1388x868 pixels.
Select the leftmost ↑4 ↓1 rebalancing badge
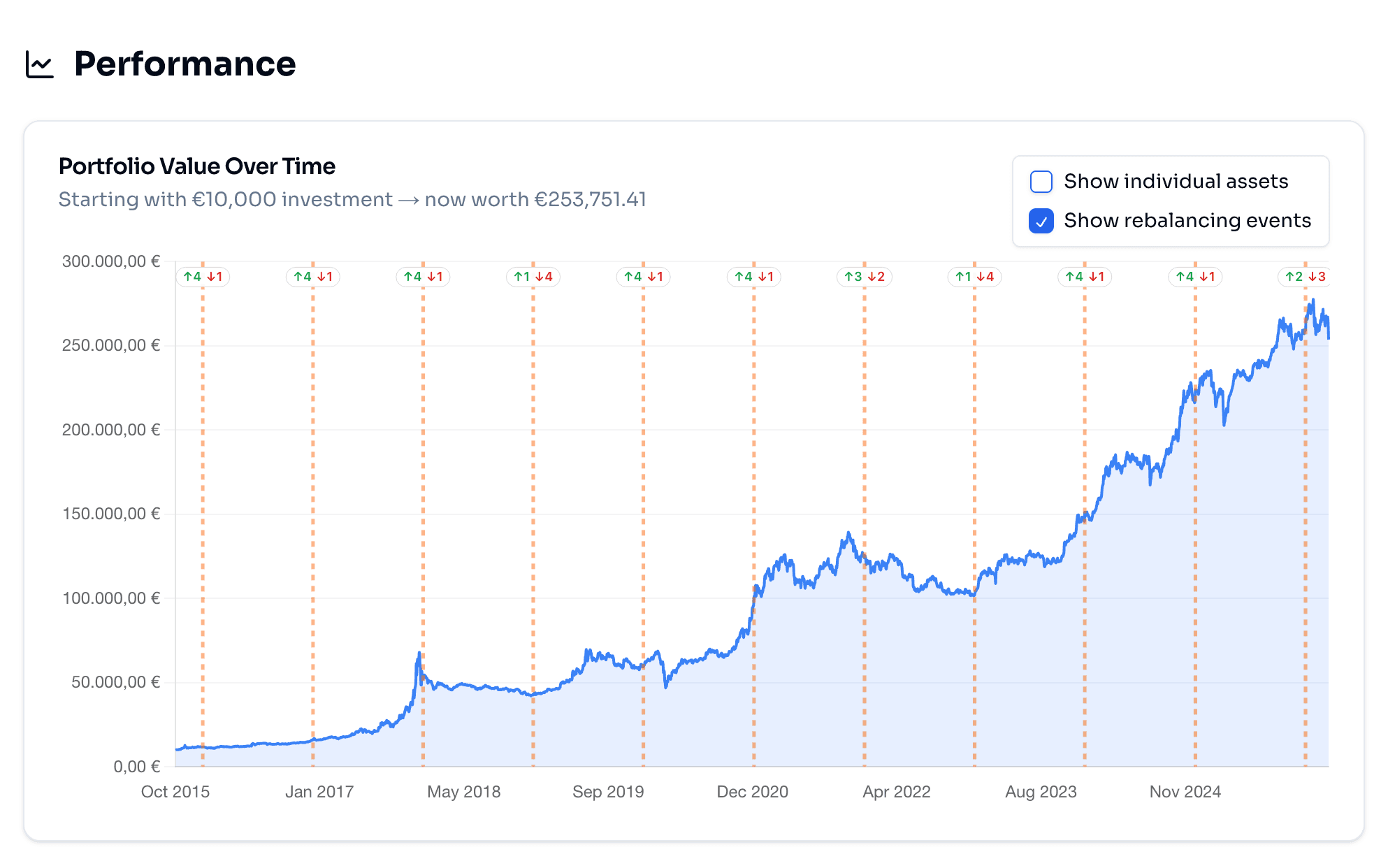point(203,277)
